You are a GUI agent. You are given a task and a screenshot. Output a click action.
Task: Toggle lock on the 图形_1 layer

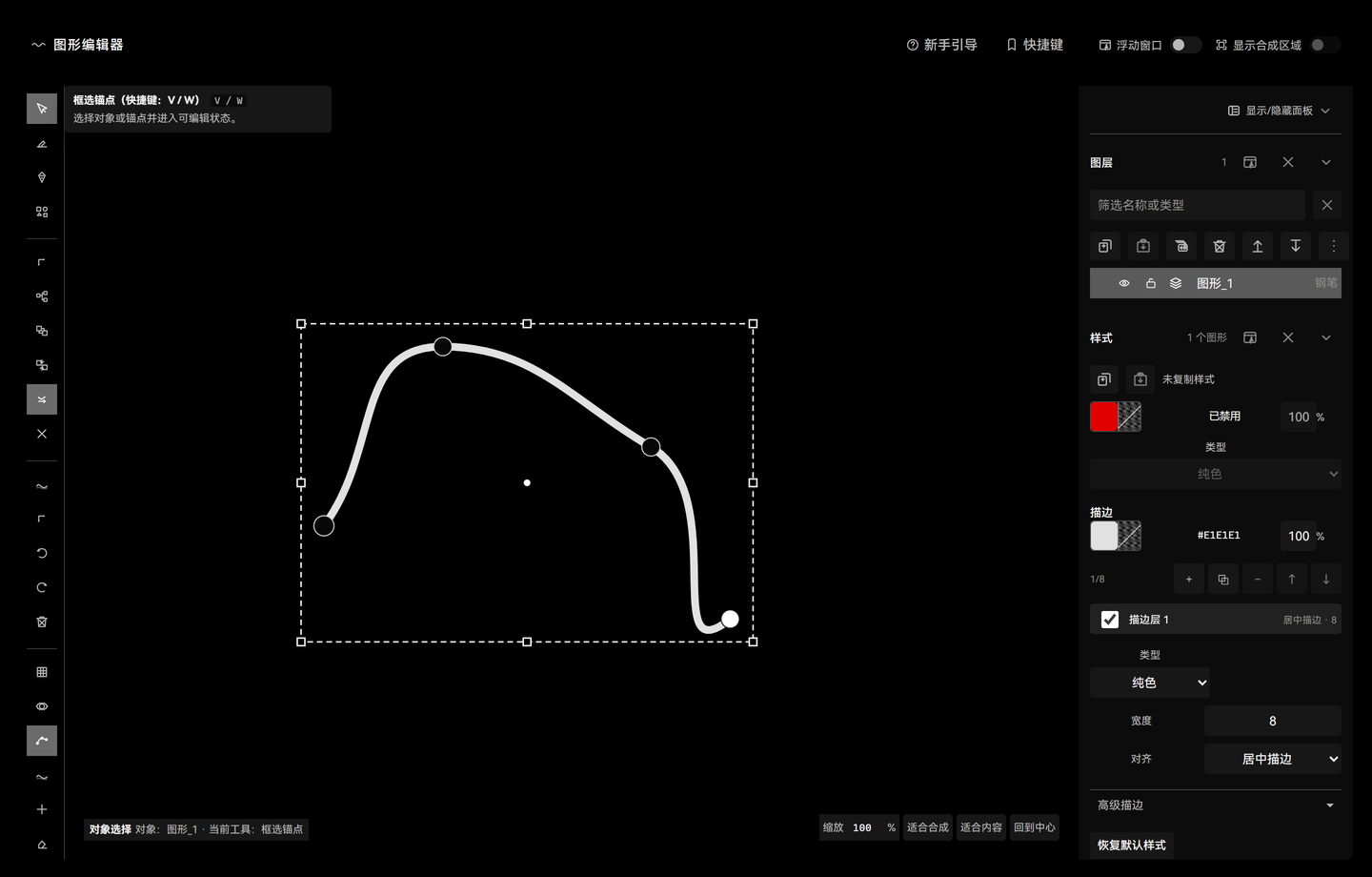click(x=1151, y=283)
